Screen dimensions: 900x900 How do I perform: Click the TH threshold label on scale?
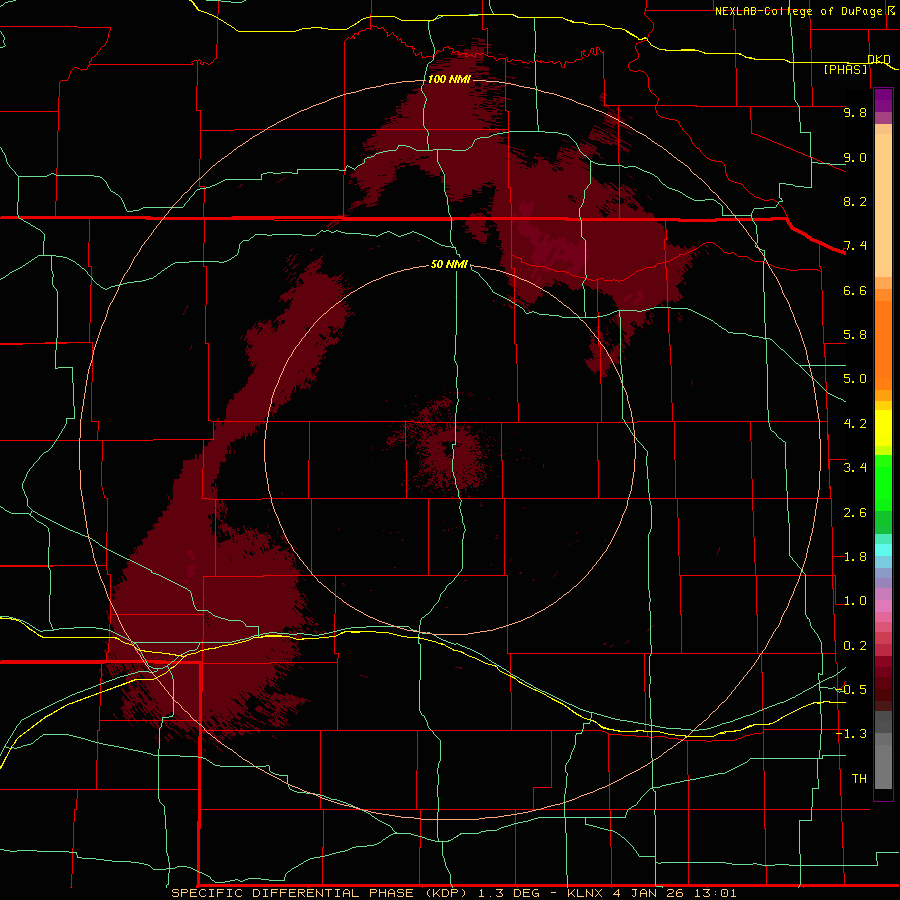click(x=859, y=779)
